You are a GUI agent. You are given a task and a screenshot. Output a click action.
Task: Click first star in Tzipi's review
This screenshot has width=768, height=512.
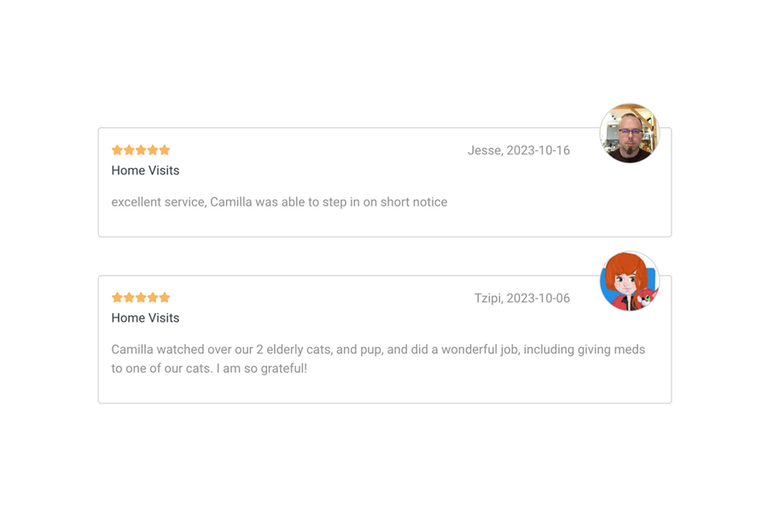tap(117, 297)
